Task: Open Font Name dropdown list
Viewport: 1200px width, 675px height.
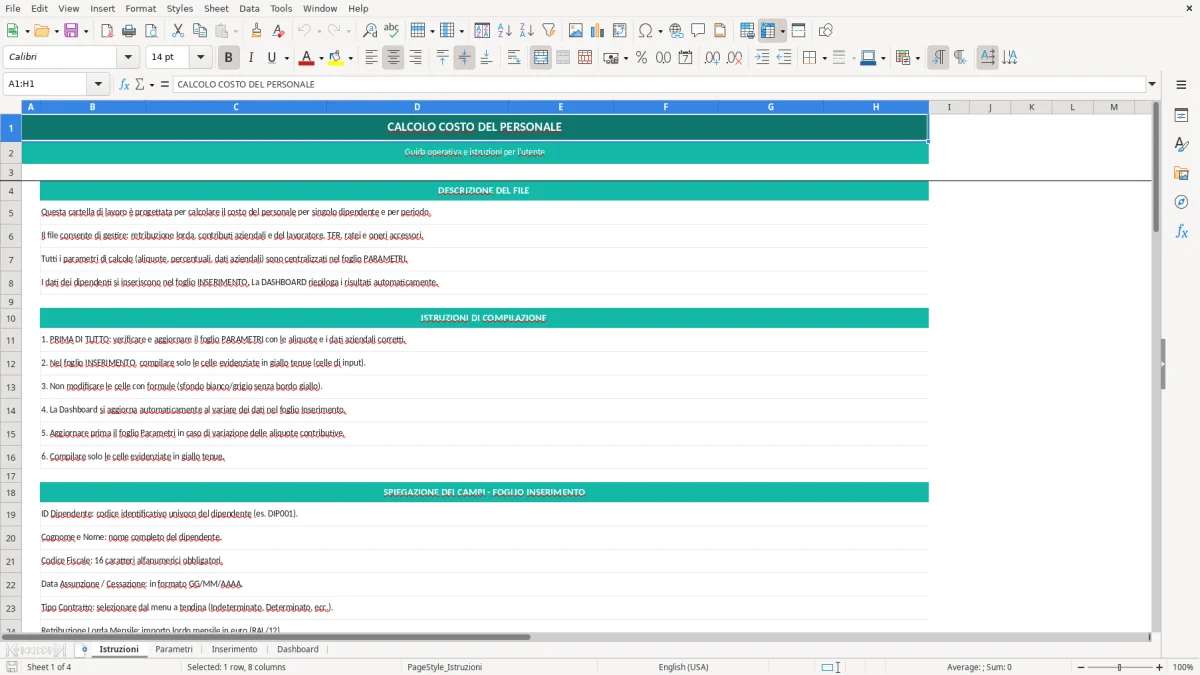Action: [x=128, y=58]
